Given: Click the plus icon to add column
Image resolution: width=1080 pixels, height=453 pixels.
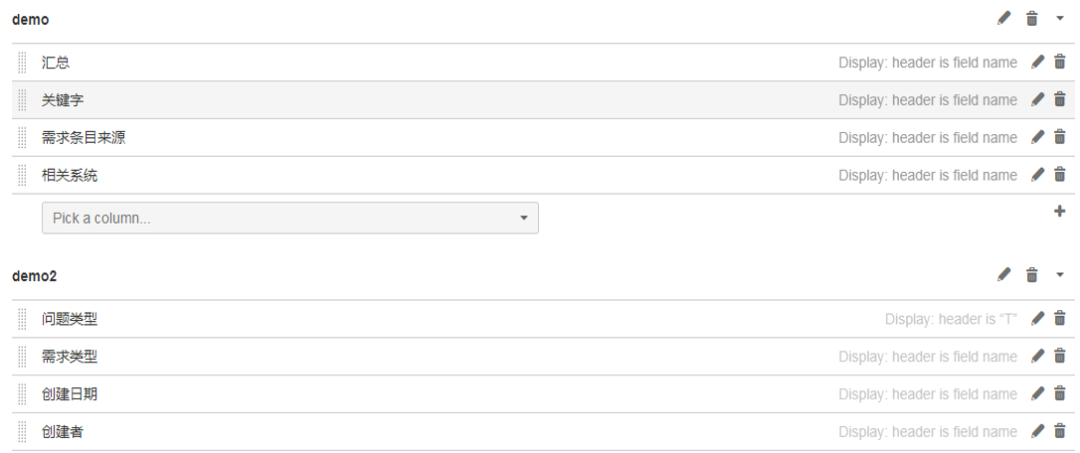Looking at the screenshot, I should point(1060,212).
